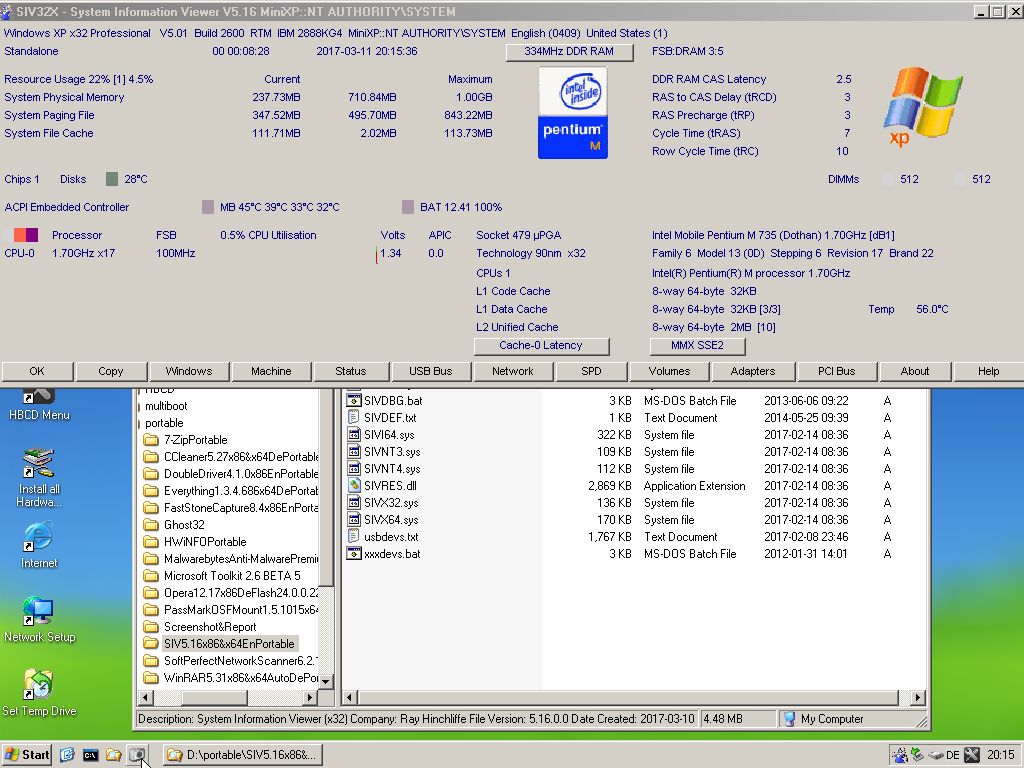The image size is (1024, 768).
Task: Click the Disks temperature color swatch
Action: coord(112,179)
